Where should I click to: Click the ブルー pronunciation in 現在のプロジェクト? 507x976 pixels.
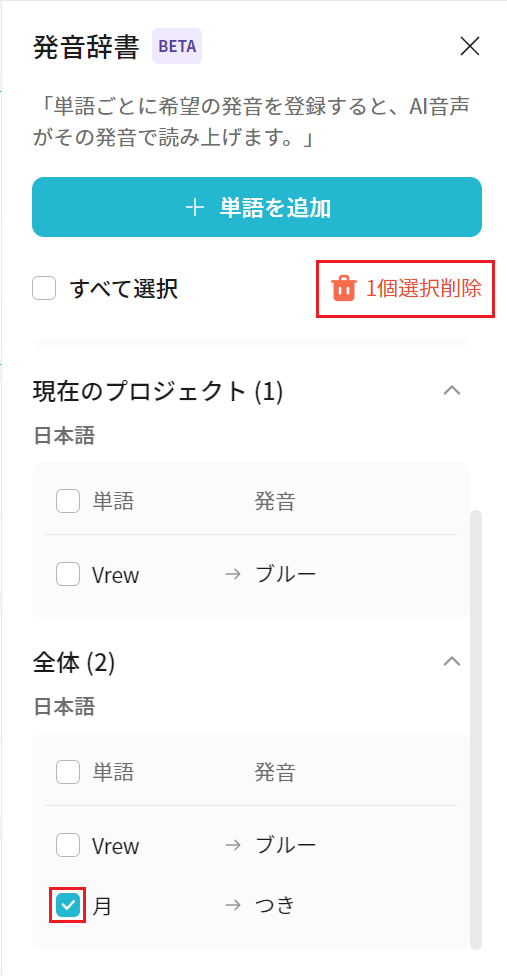pos(286,574)
